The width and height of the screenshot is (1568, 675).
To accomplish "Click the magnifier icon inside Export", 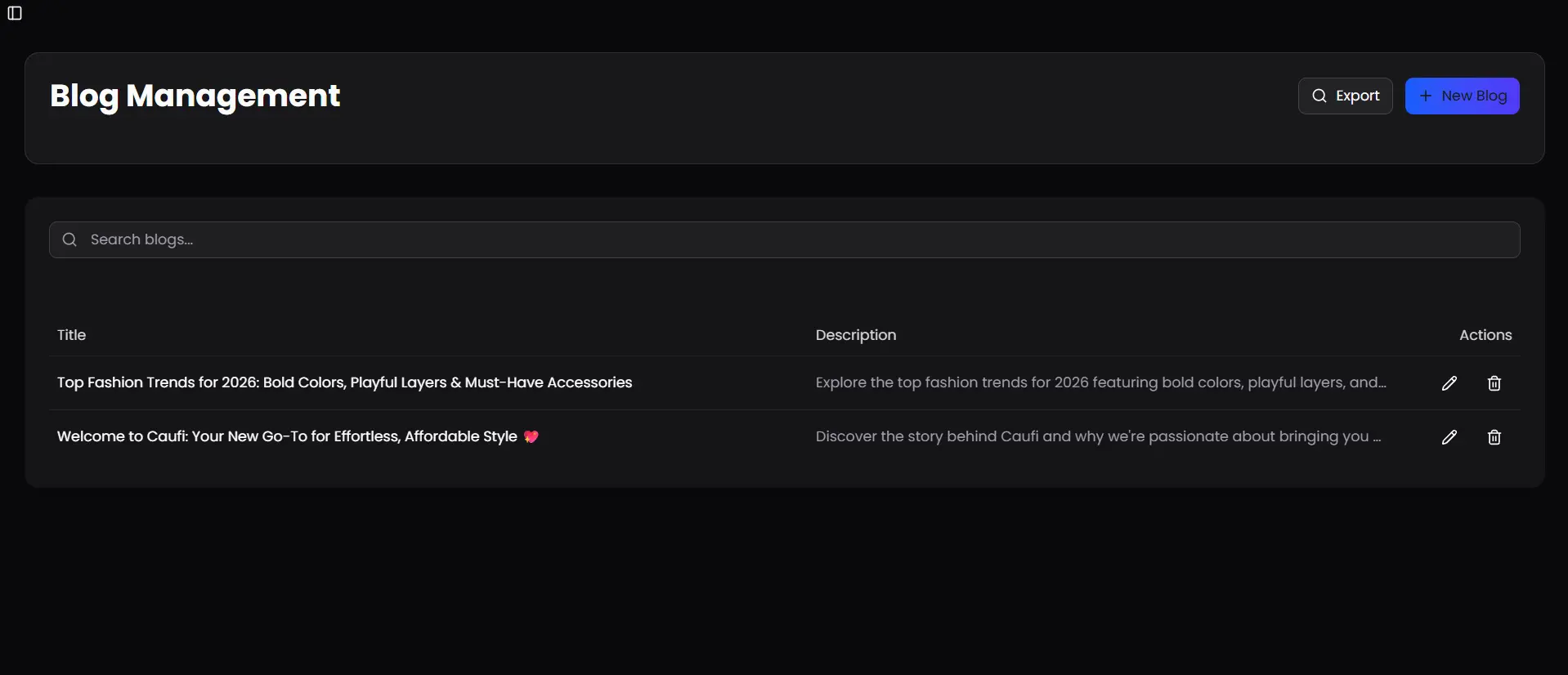I will (x=1319, y=96).
